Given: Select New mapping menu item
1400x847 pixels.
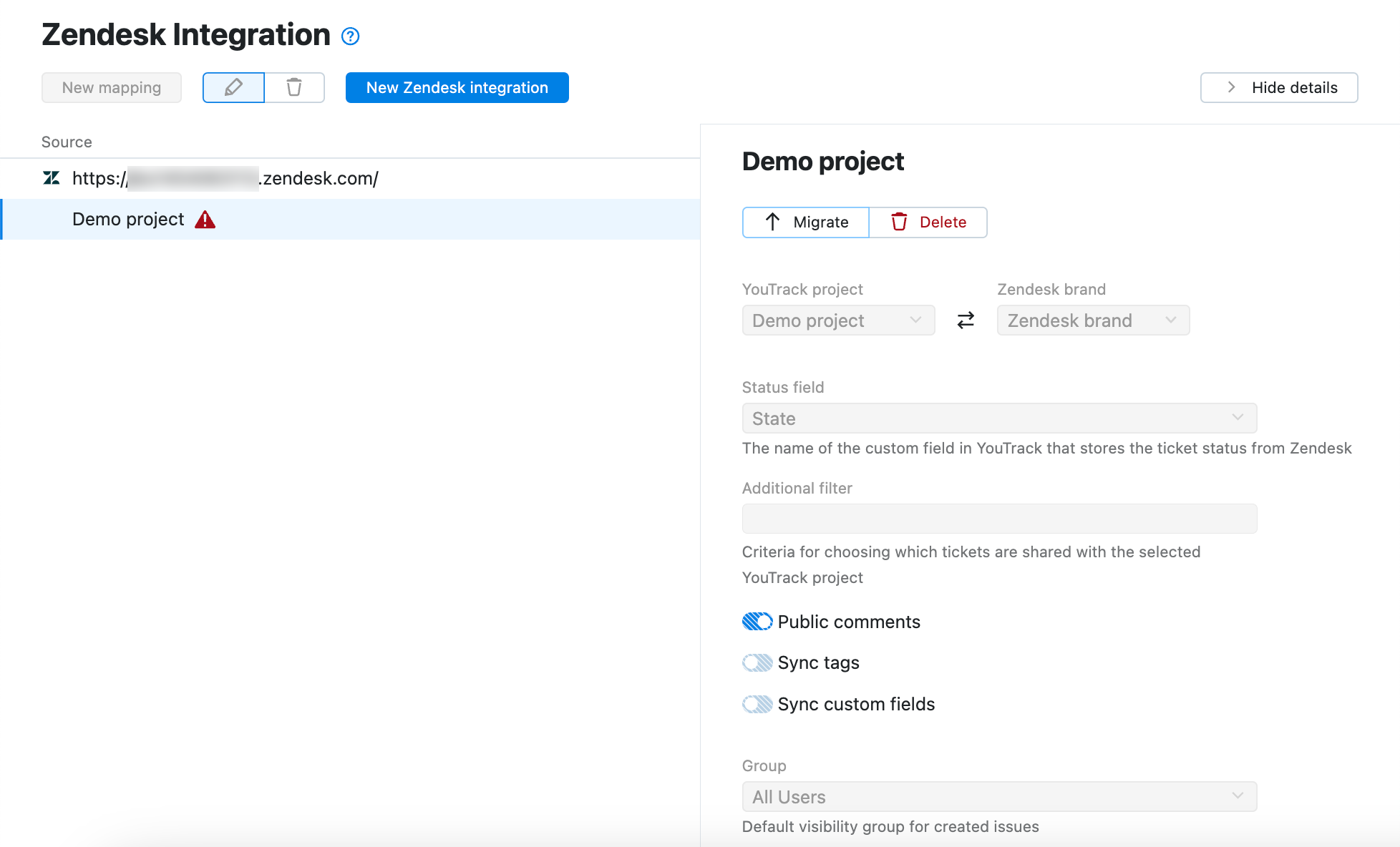Looking at the screenshot, I should click(x=111, y=87).
